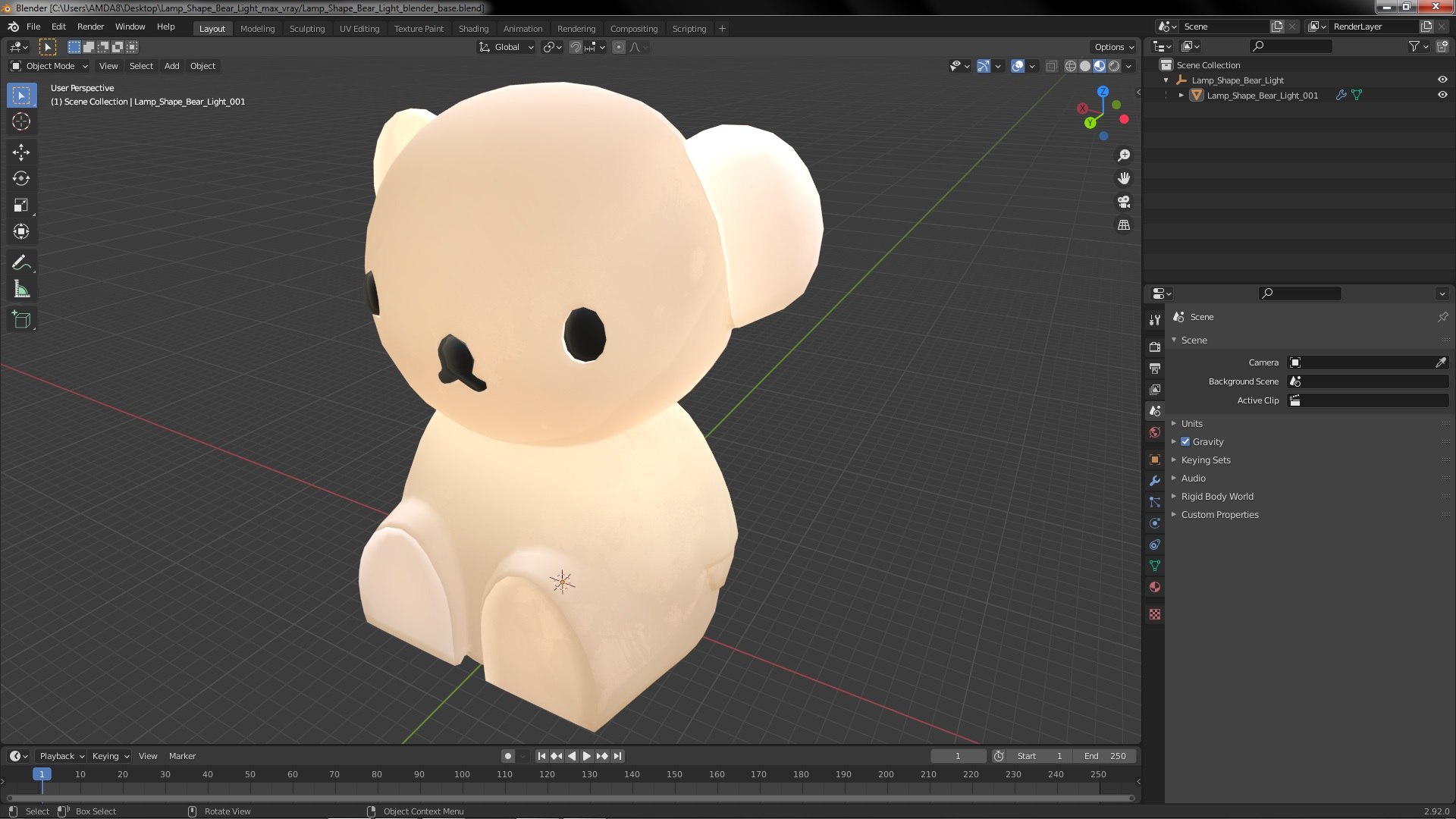1456x819 pixels.
Task: Select the Measure tool
Action: (21, 290)
